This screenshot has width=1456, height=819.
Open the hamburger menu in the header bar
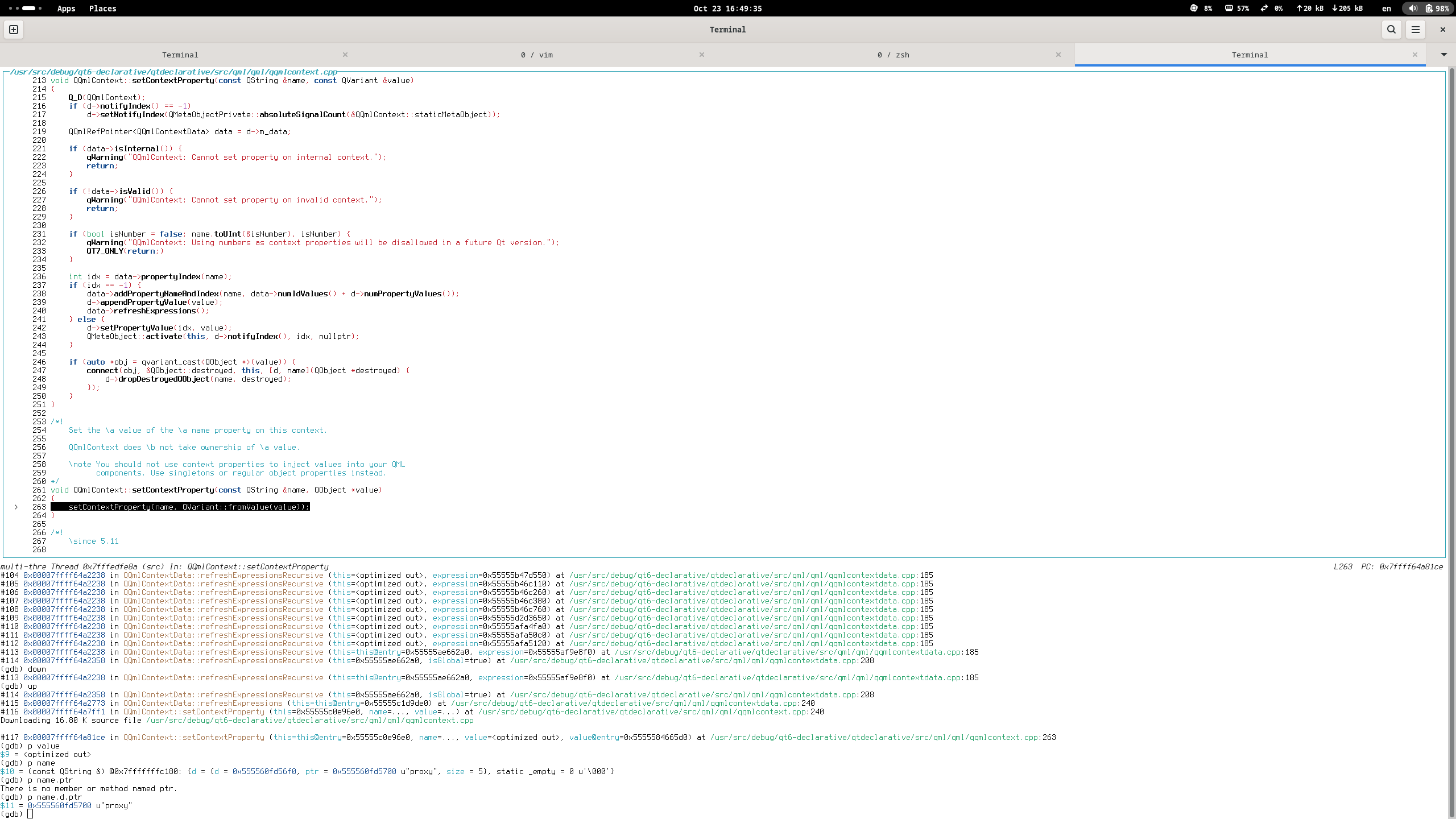1416,30
